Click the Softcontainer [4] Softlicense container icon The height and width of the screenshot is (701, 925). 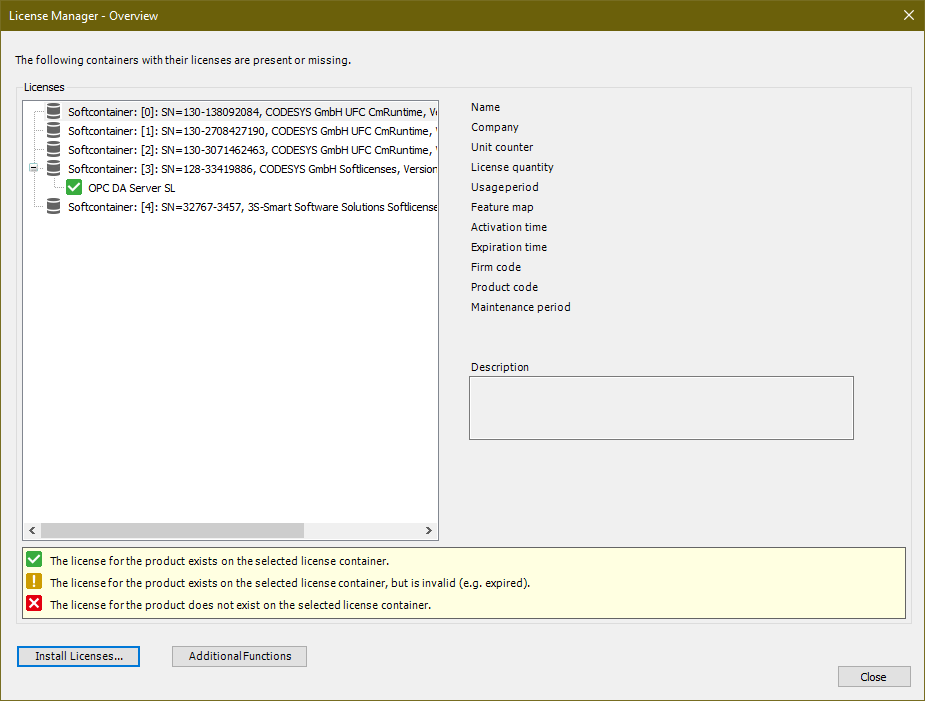click(52, 206)
